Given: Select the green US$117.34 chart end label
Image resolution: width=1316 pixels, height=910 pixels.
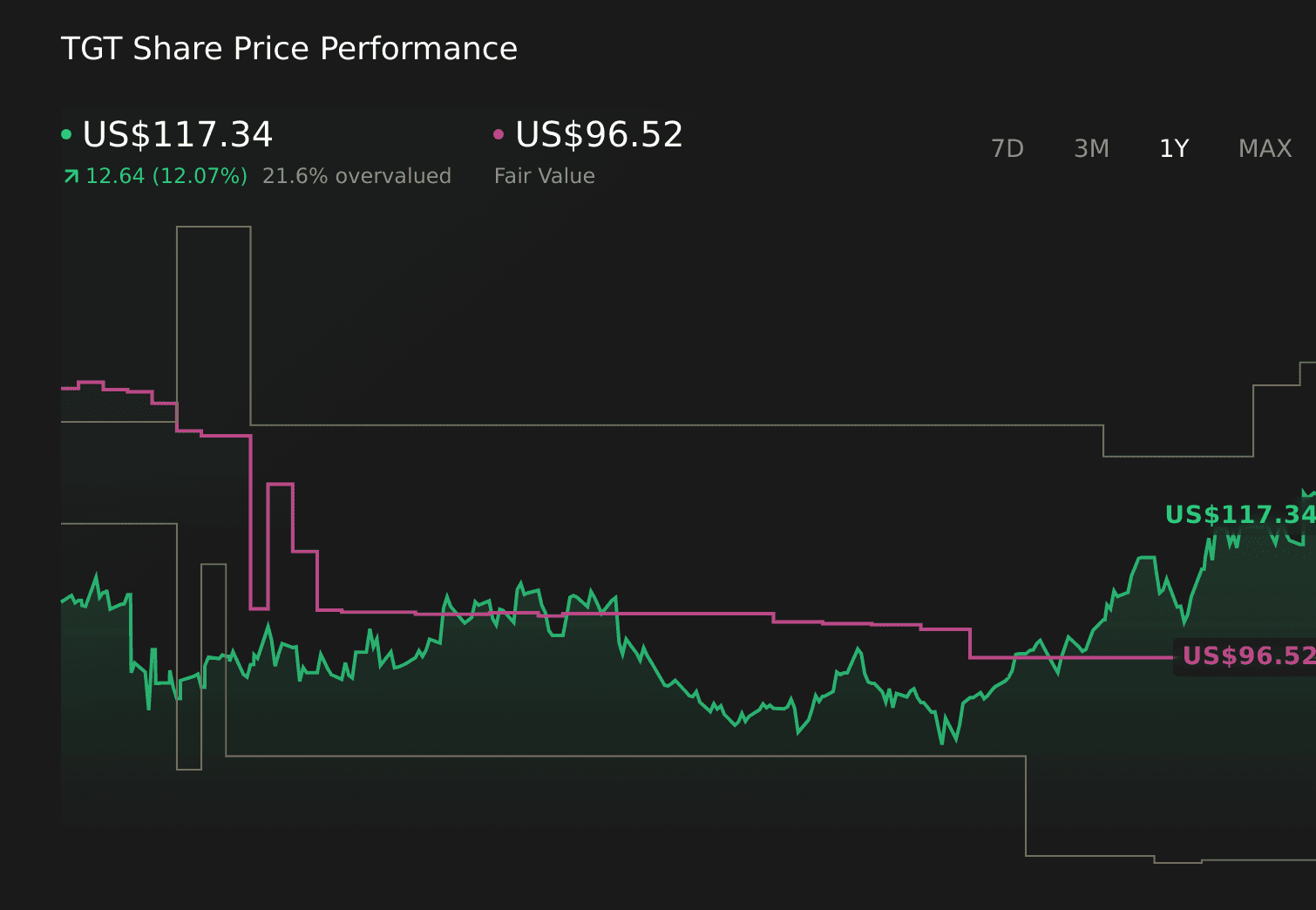Looking at the screenshot, I should (1239, 515).
